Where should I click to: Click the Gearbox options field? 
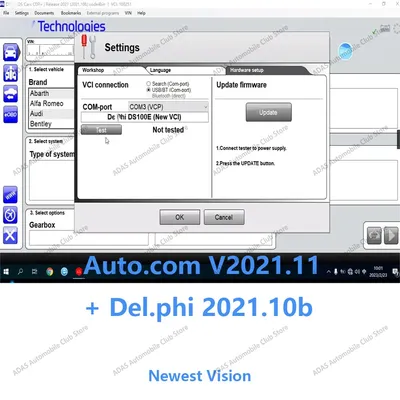(89, 238)
